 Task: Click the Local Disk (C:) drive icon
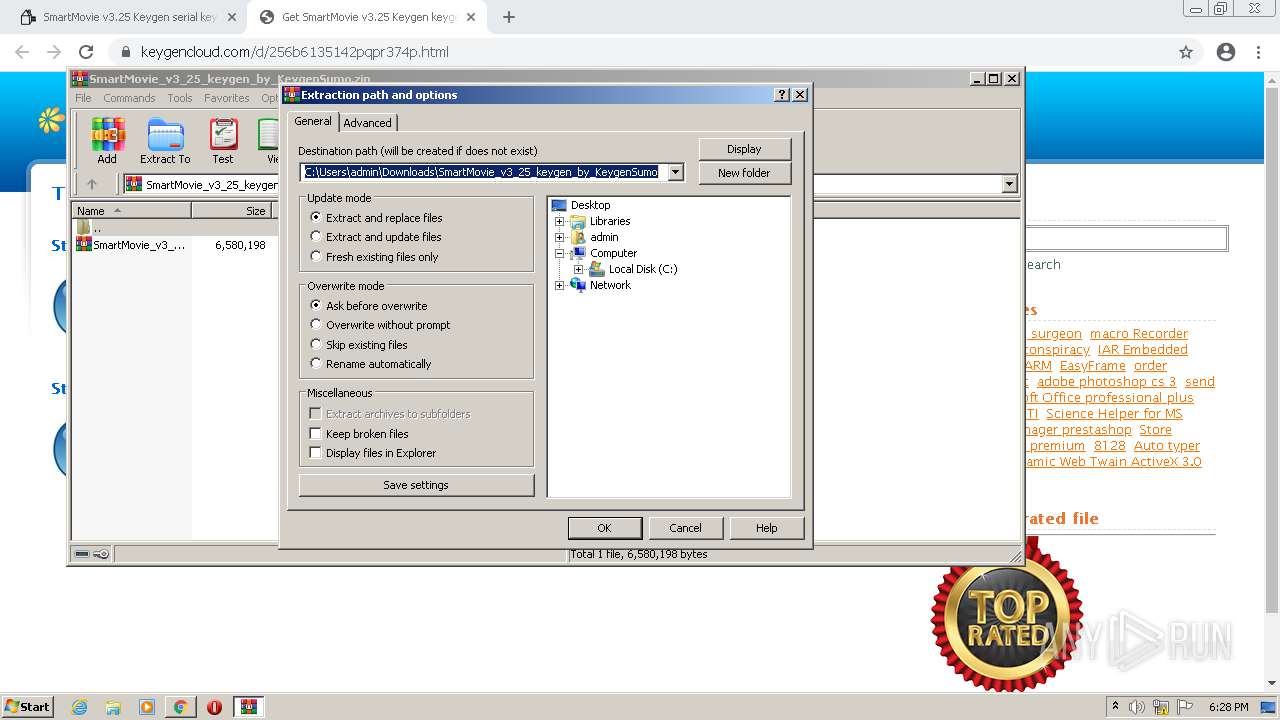coord(597,269)
